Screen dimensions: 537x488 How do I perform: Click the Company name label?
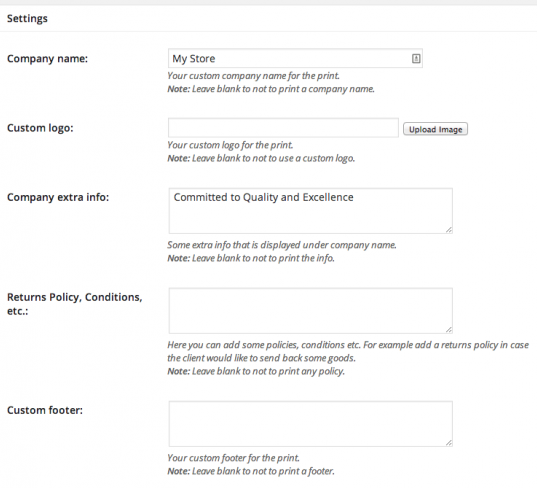[x=47, y=59]
